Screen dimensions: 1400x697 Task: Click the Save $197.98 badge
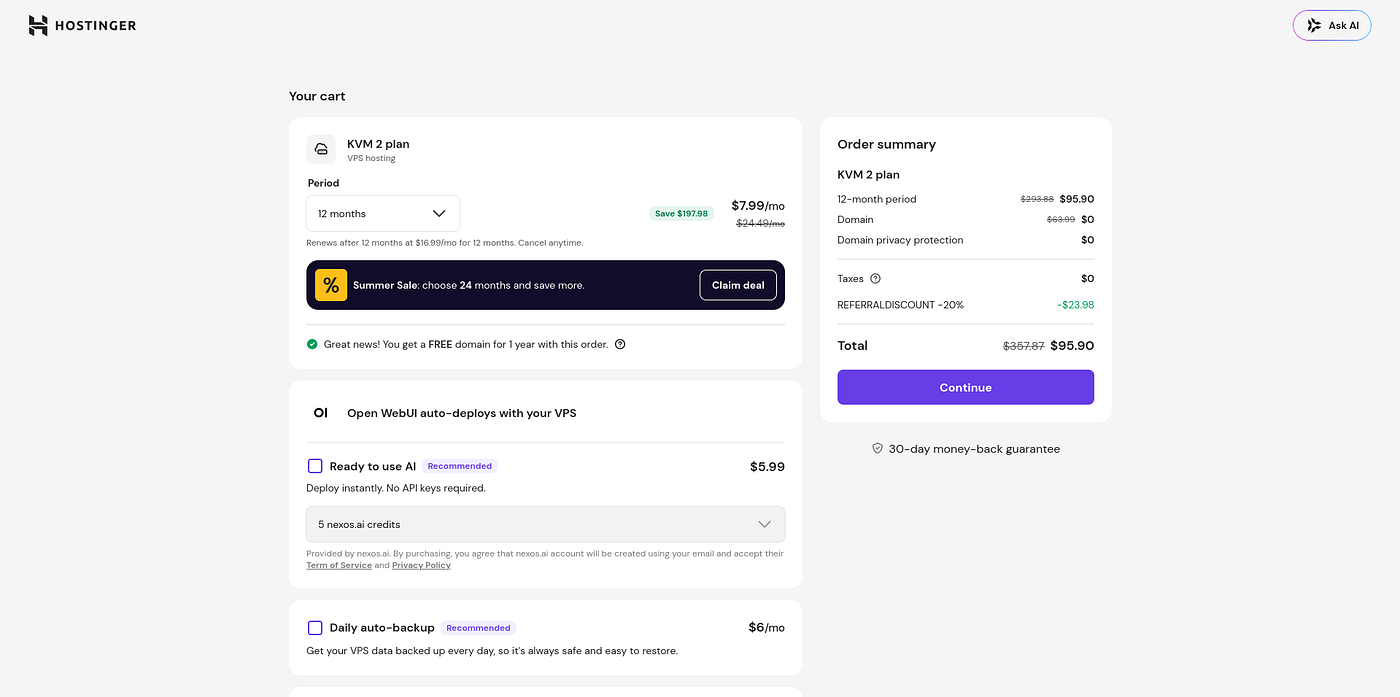click(x=682, y=213)
